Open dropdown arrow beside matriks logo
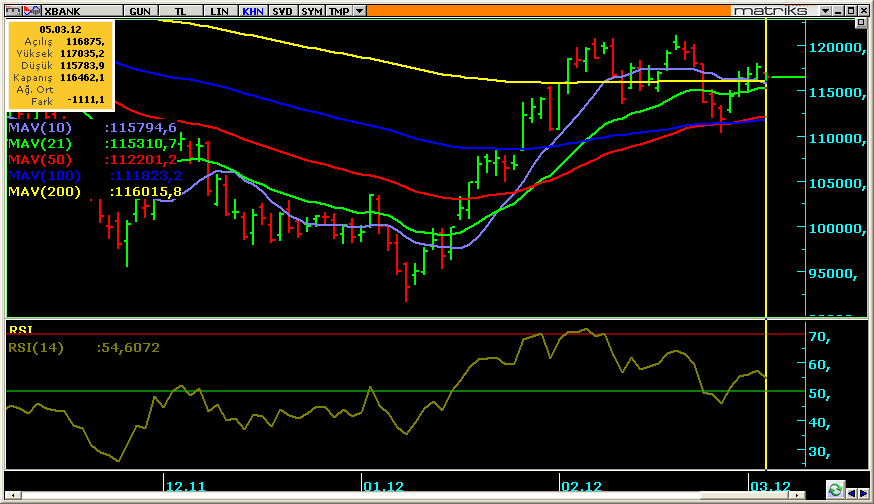The image size is (874, 504). (825, 11)
